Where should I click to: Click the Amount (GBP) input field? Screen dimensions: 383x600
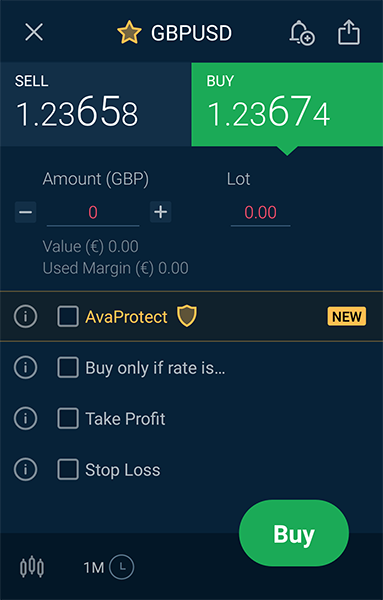point(93,213)
